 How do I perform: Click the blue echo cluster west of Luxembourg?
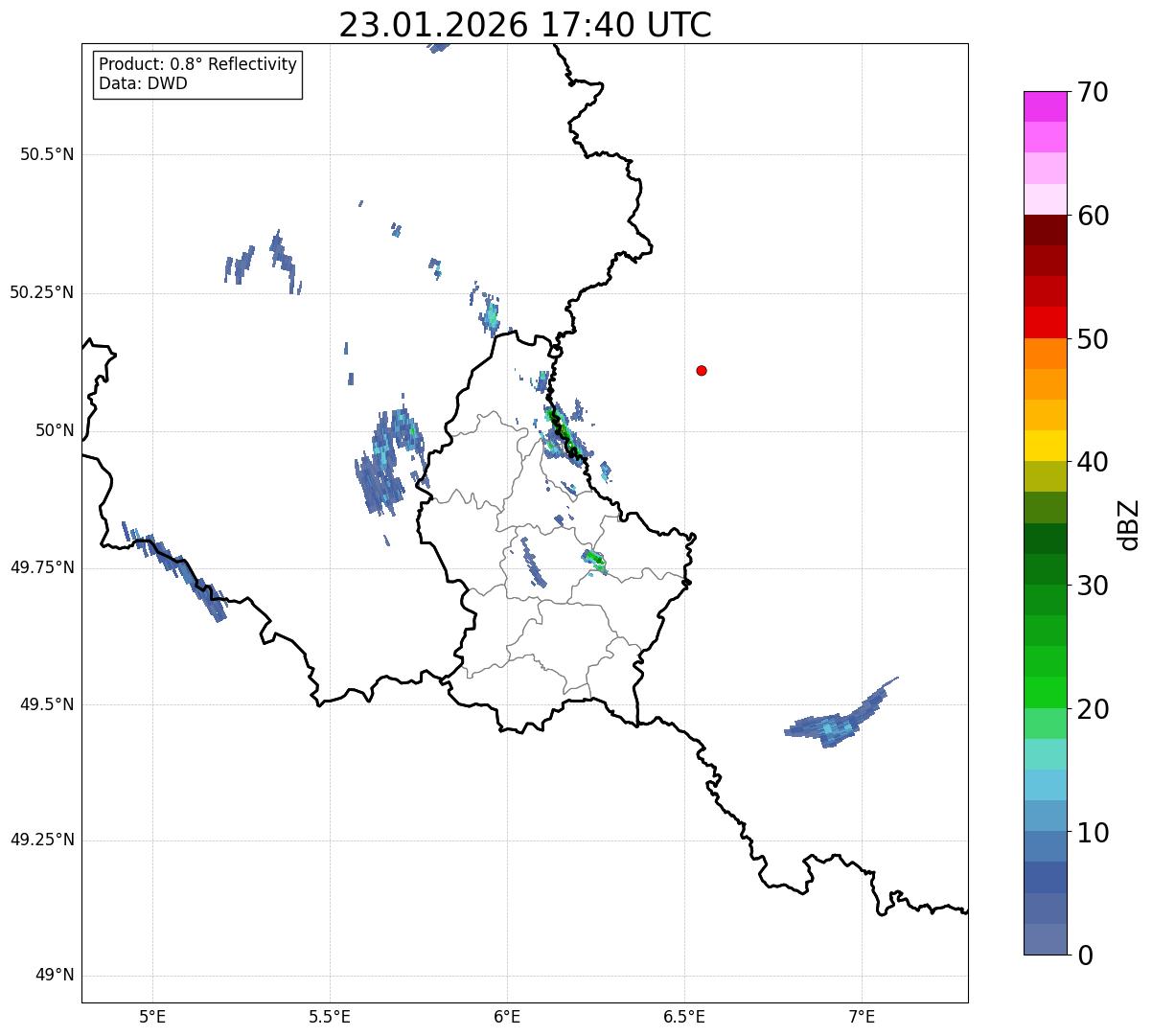(387, 455)
